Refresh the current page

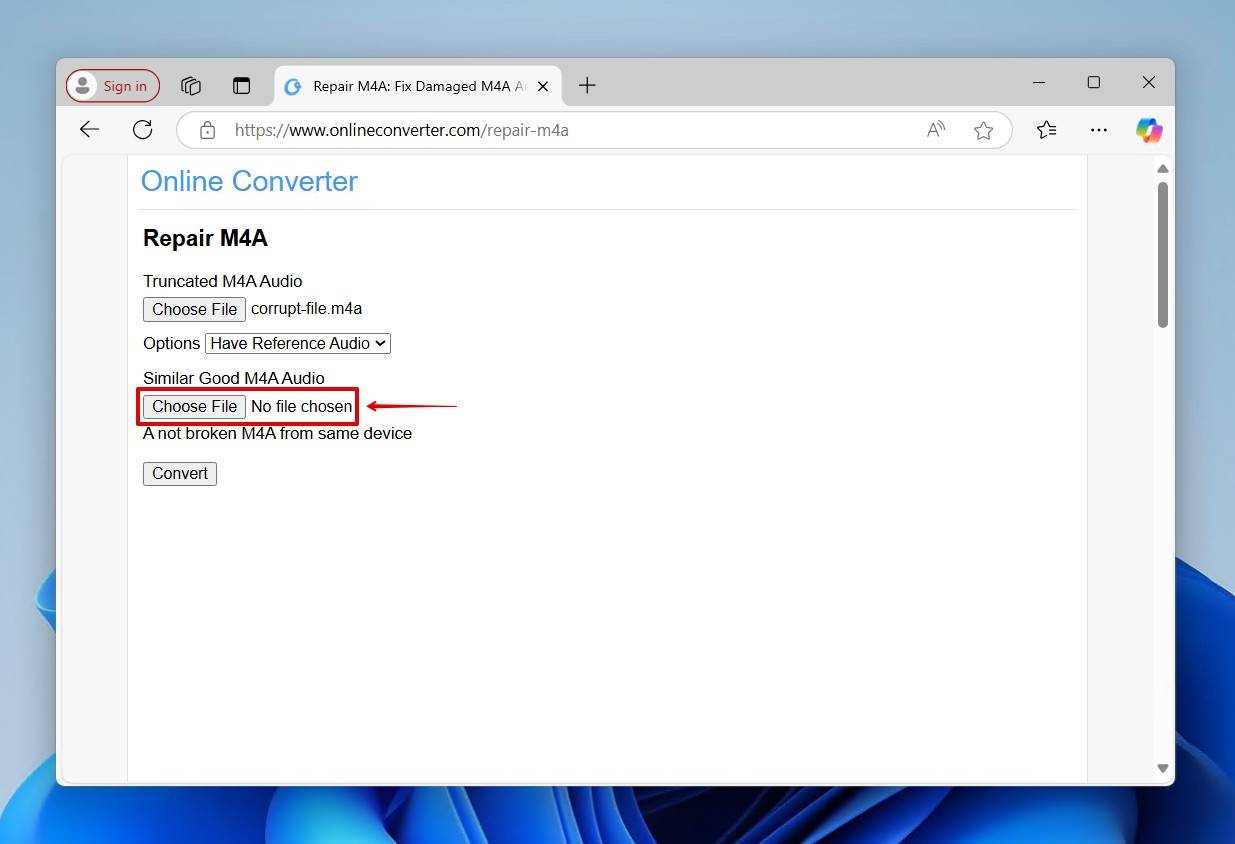pos(142,129)
